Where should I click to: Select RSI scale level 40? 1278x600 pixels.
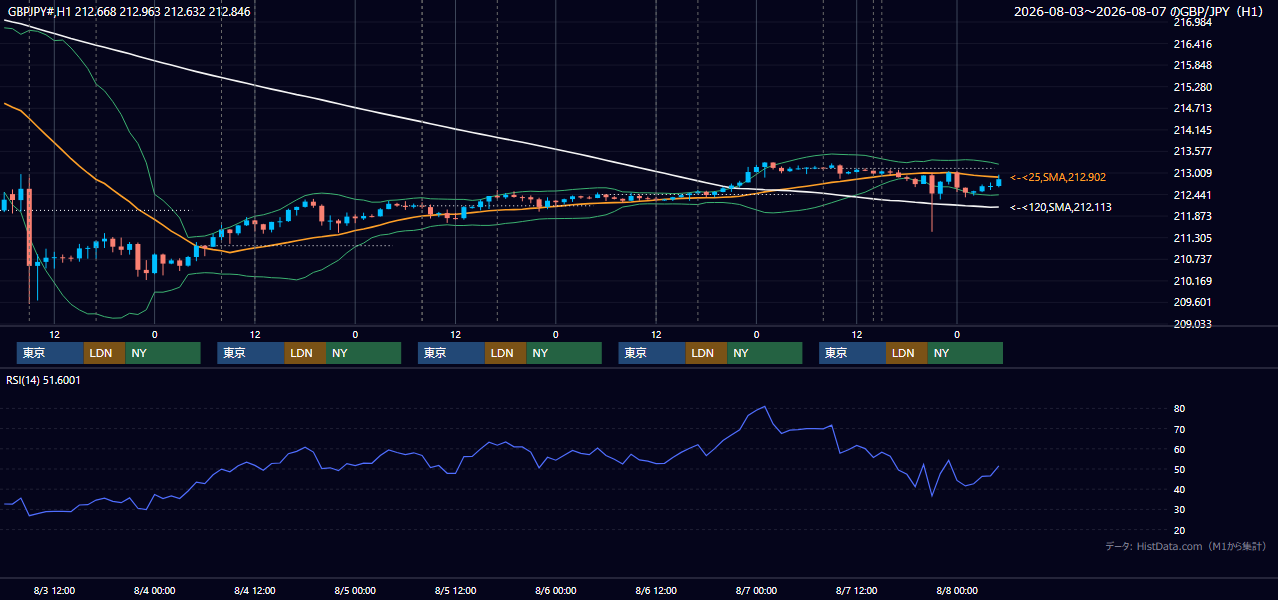tap(1180, 489)
